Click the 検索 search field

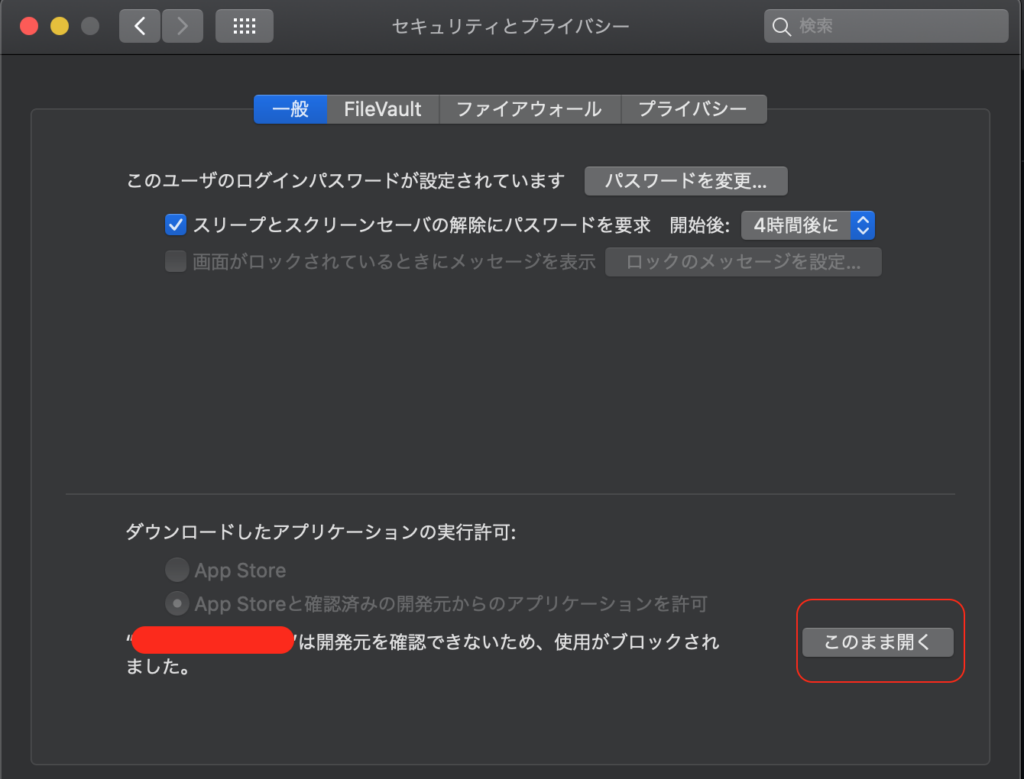click(886, 26)
